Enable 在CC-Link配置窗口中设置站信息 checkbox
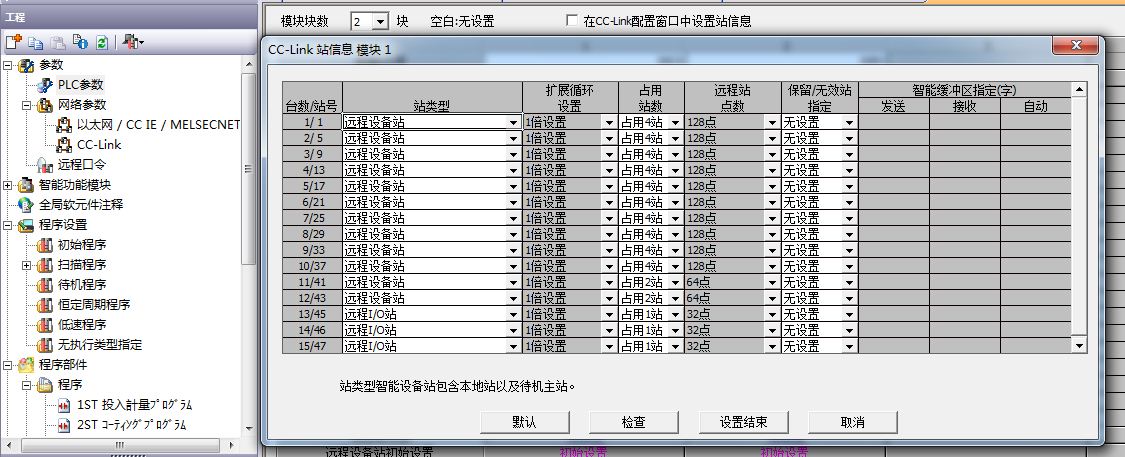 click(x=572, y=21)
